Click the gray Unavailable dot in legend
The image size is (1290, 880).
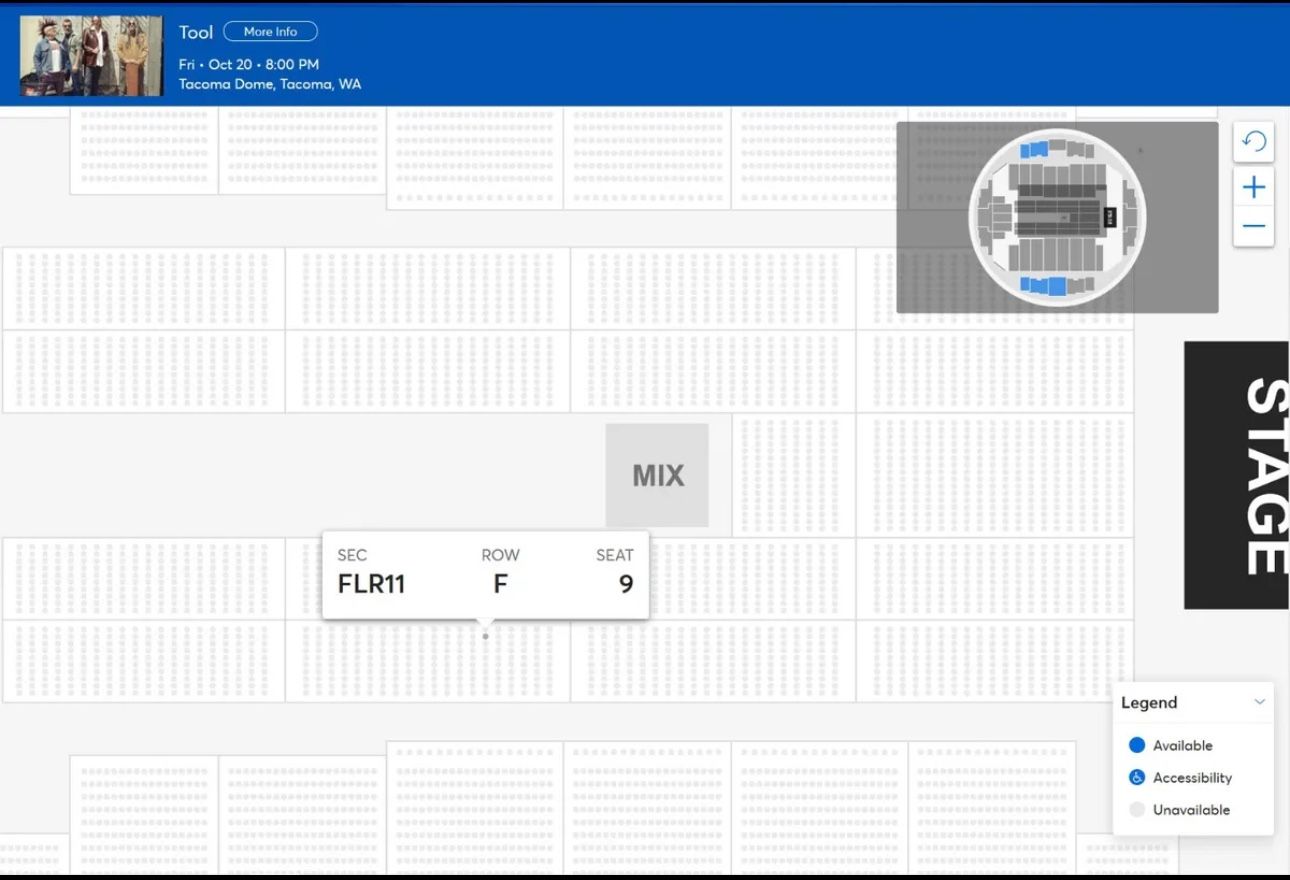(x=1136, y=810)
